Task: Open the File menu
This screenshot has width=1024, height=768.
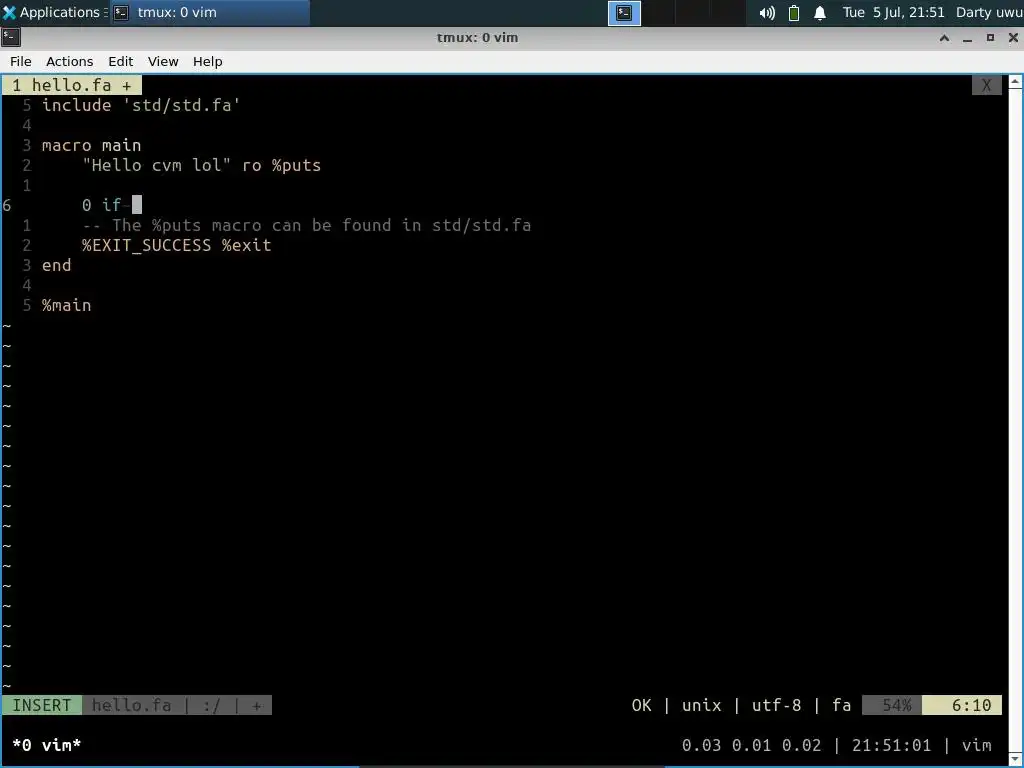Action: pos(20,61)
